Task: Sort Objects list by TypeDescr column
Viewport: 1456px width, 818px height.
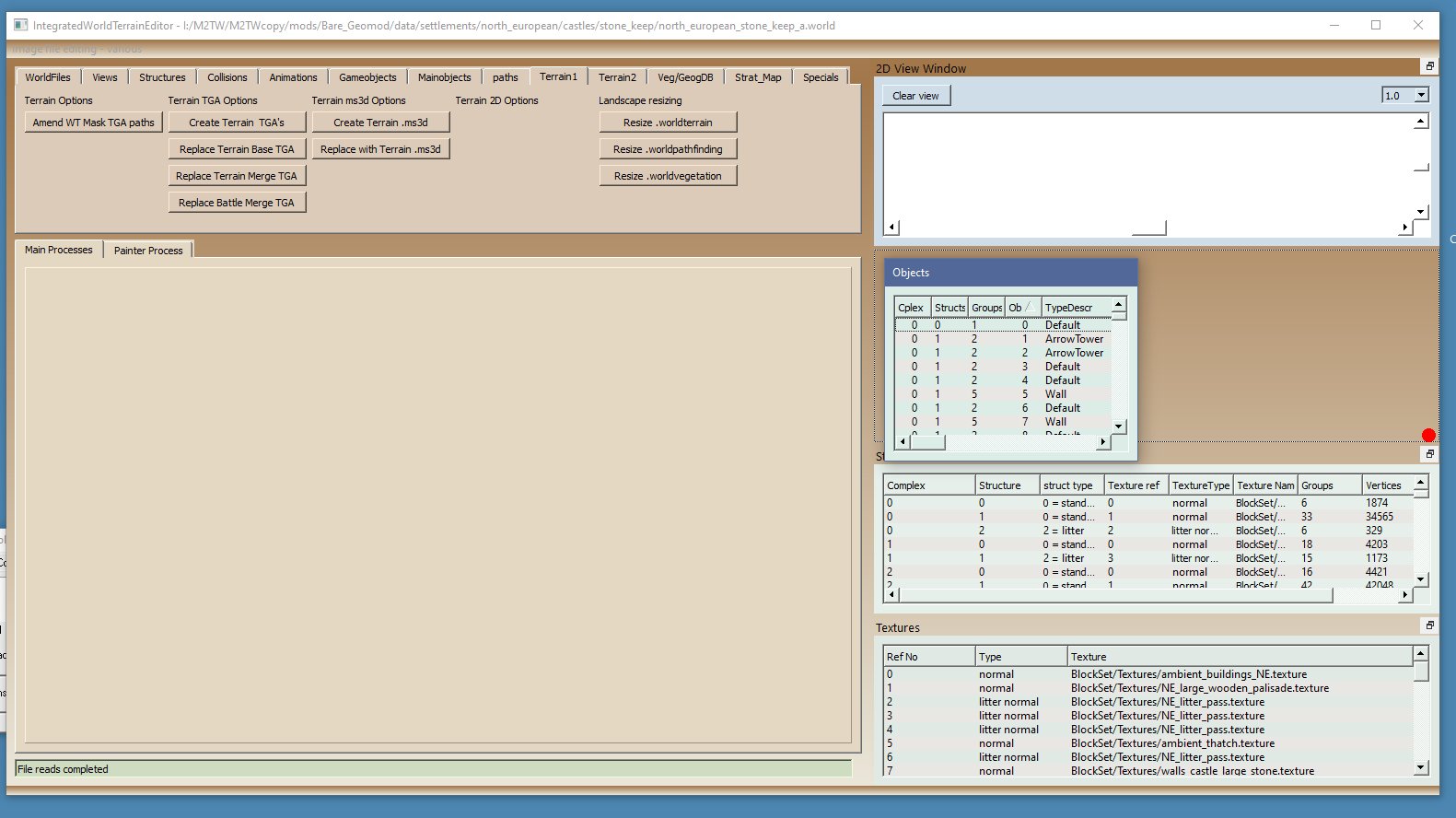Action: click(1076, 308)
